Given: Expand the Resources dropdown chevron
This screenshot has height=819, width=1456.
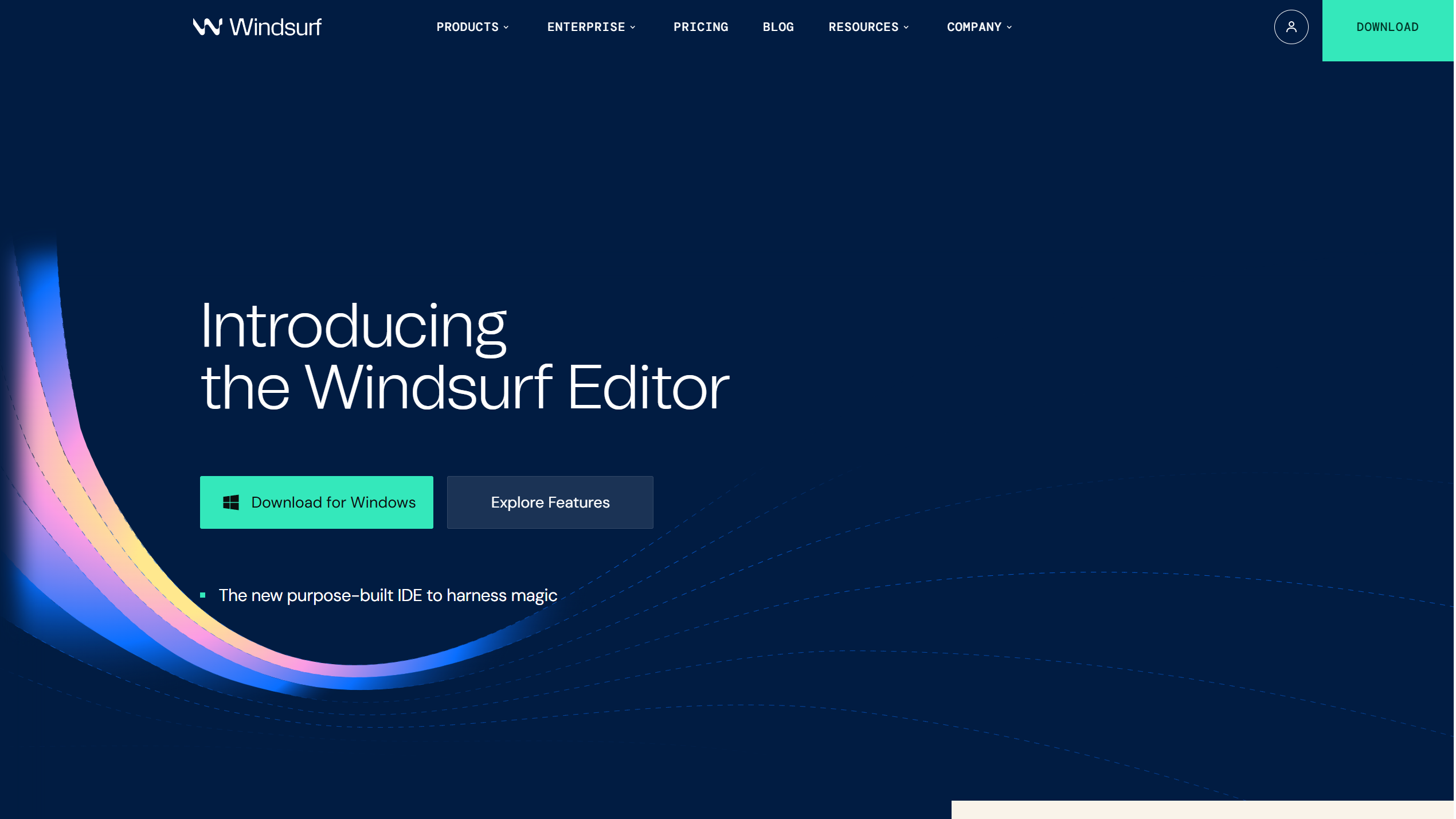Looking at the screenshot, I should tap(907, 28).
